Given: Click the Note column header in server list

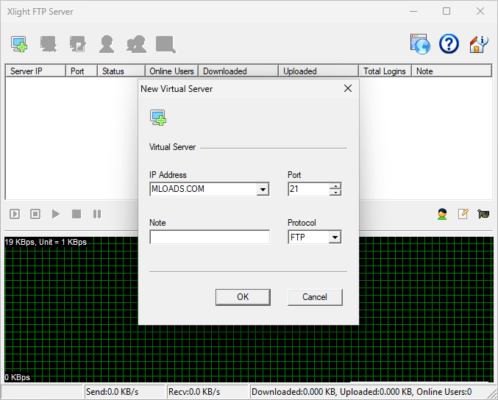Looking at the screenshot, I should (451, 71).
